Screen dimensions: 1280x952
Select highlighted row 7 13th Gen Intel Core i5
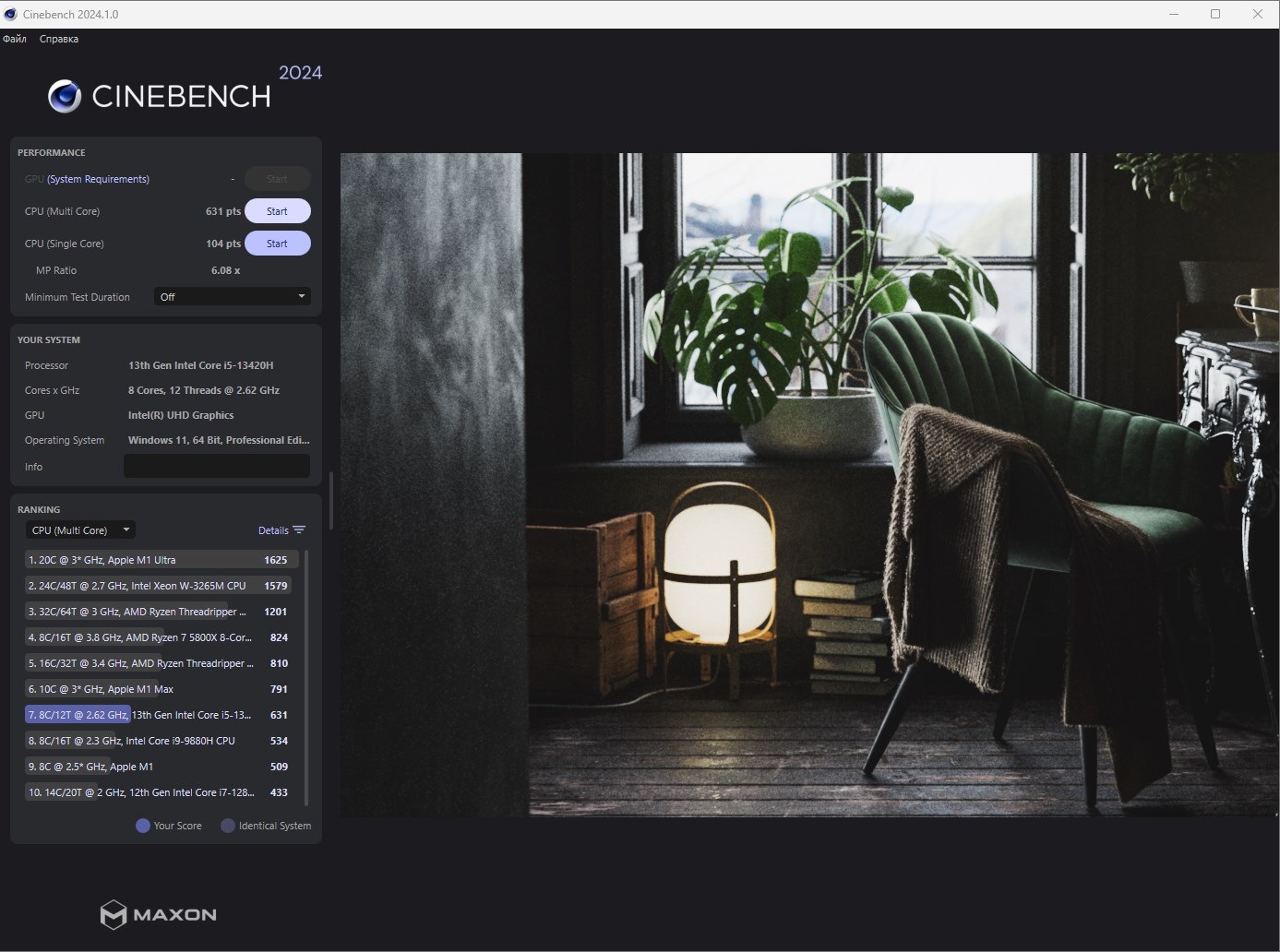click(161, 715)
